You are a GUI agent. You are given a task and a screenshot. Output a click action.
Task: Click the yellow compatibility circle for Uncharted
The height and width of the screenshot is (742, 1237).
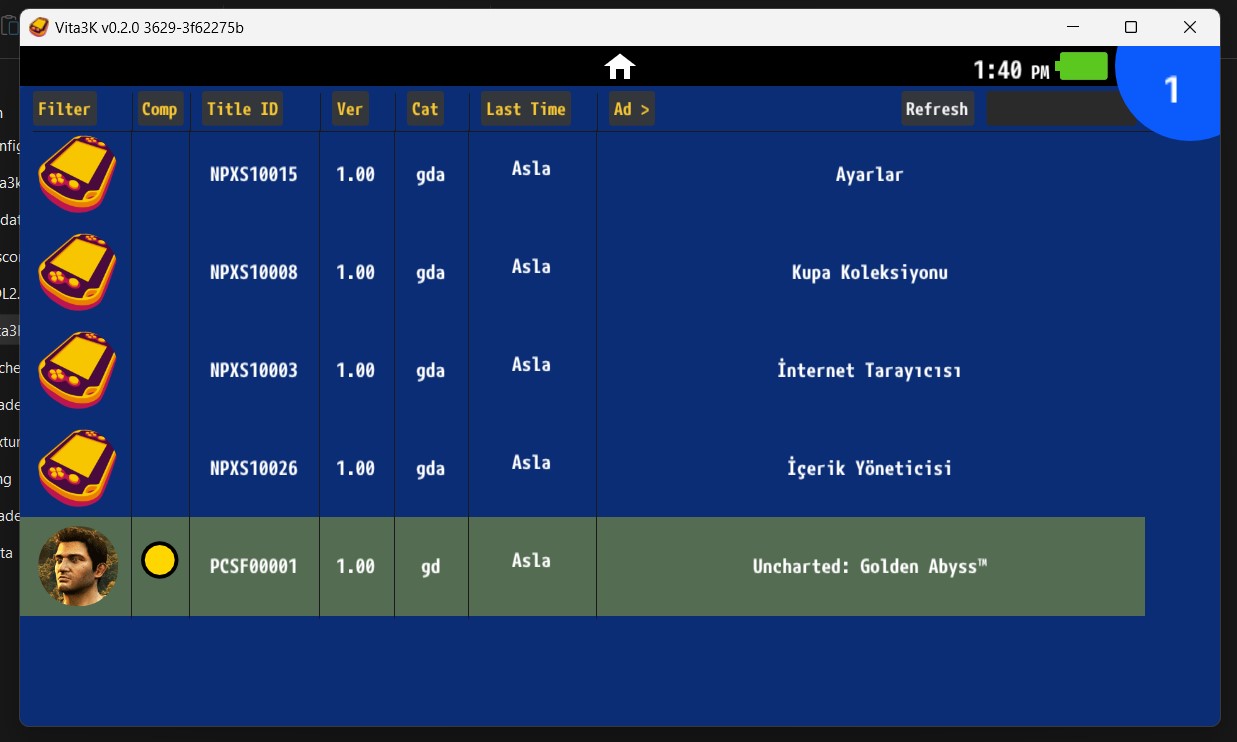[160, 560]
